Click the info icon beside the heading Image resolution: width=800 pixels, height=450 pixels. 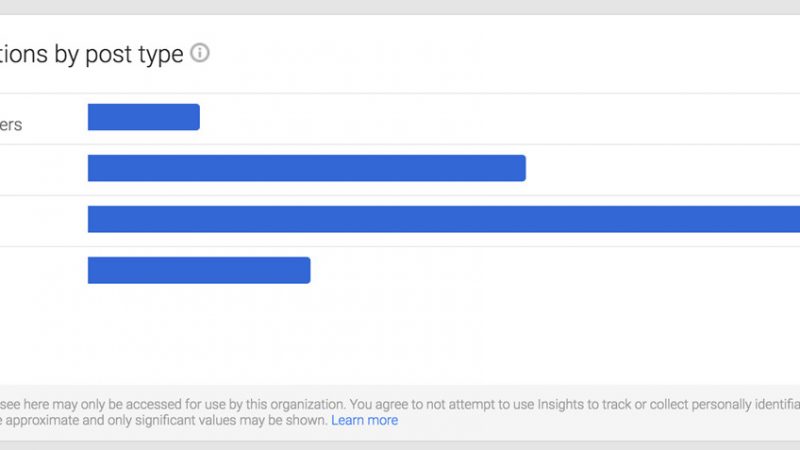(200, 53)
